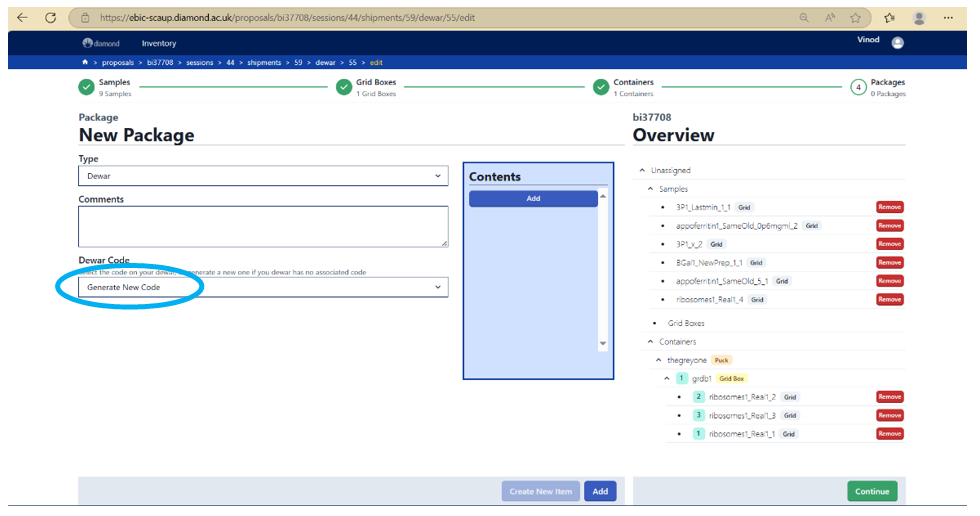The height and width of the screenshot is (516, 980).
Task: Remove BGal1_NewPrep_1_1 sample
Action: (x=889, y=263)
